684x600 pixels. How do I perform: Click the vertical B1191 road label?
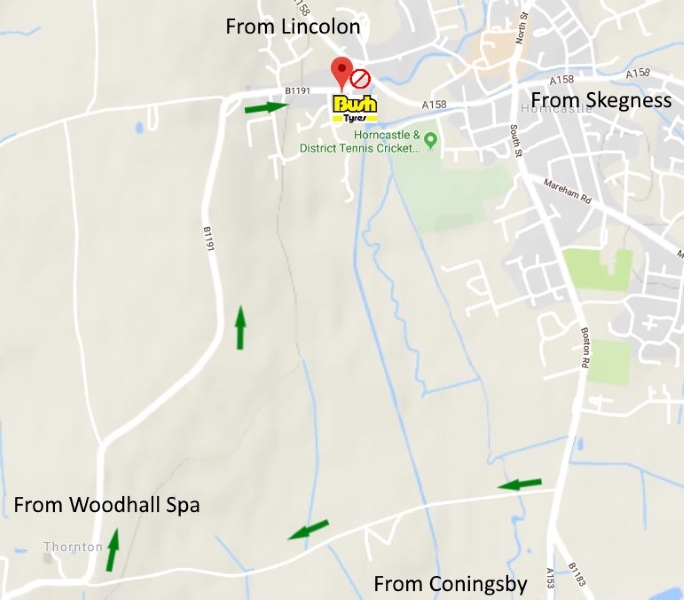[x=209, y=239]
